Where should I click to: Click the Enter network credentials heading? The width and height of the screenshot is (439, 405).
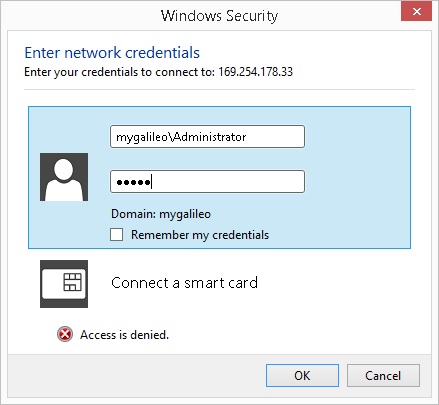tap(112, 53)
